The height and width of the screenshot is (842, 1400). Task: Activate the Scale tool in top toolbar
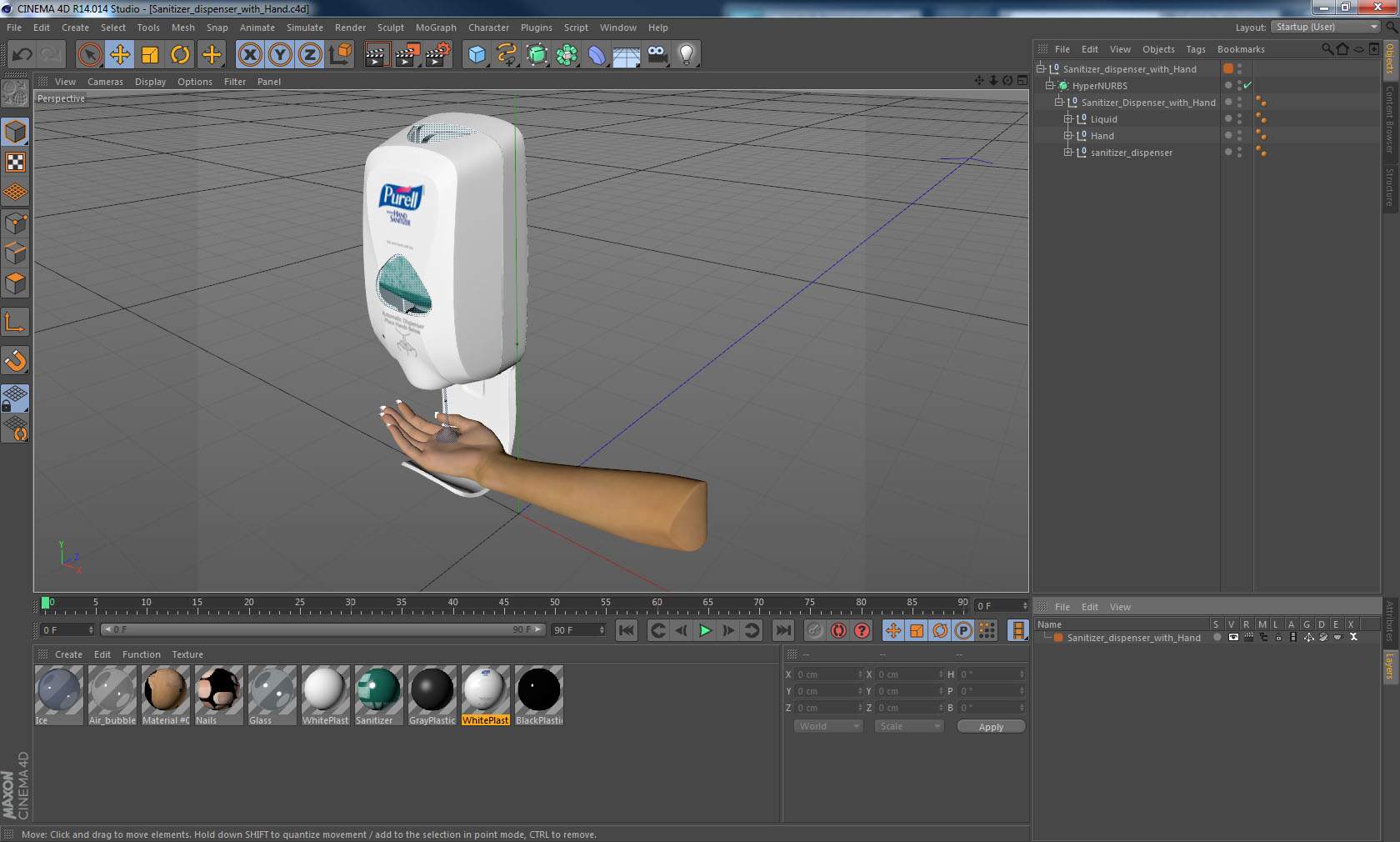tap(150, 55)
